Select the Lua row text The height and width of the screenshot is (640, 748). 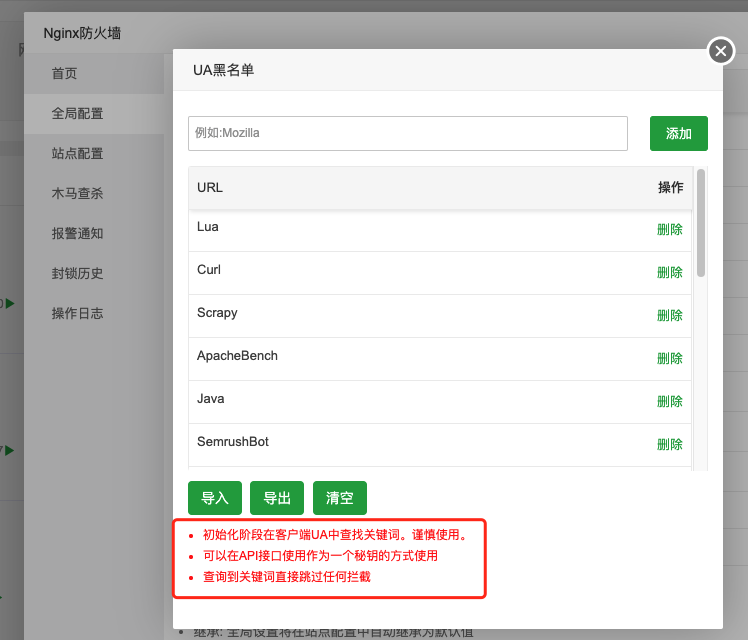[x=208, y=227]
